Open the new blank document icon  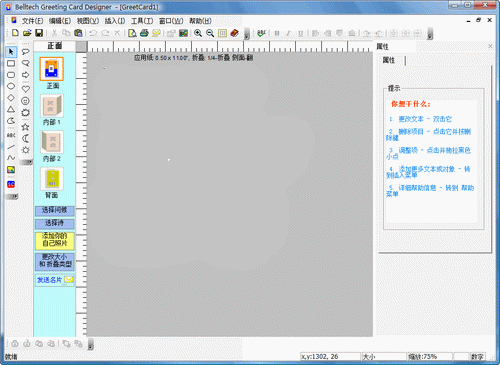click(15, 33)
